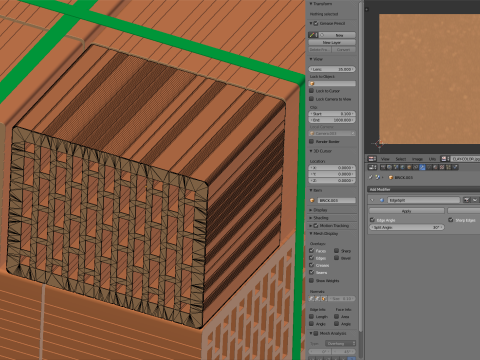Image resolution: width=480 pixels, height=360 pixels.
Task: Expand the Display panel
Action: click(x=311, y=210)
